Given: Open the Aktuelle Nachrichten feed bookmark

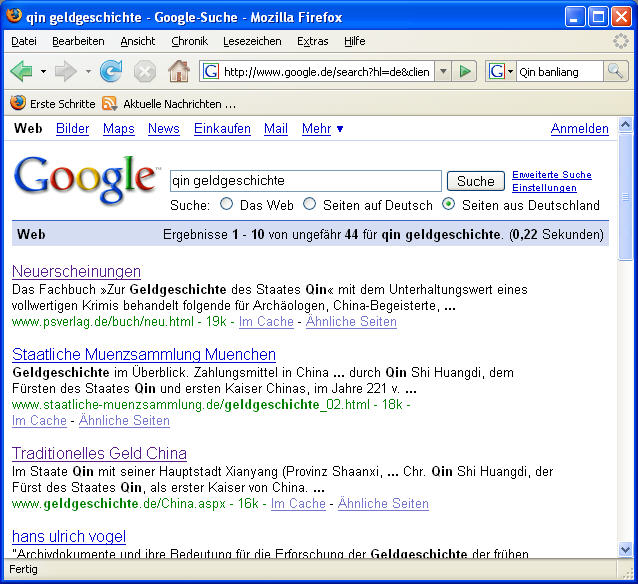Looking at the screenshot, I should point(169,104).
